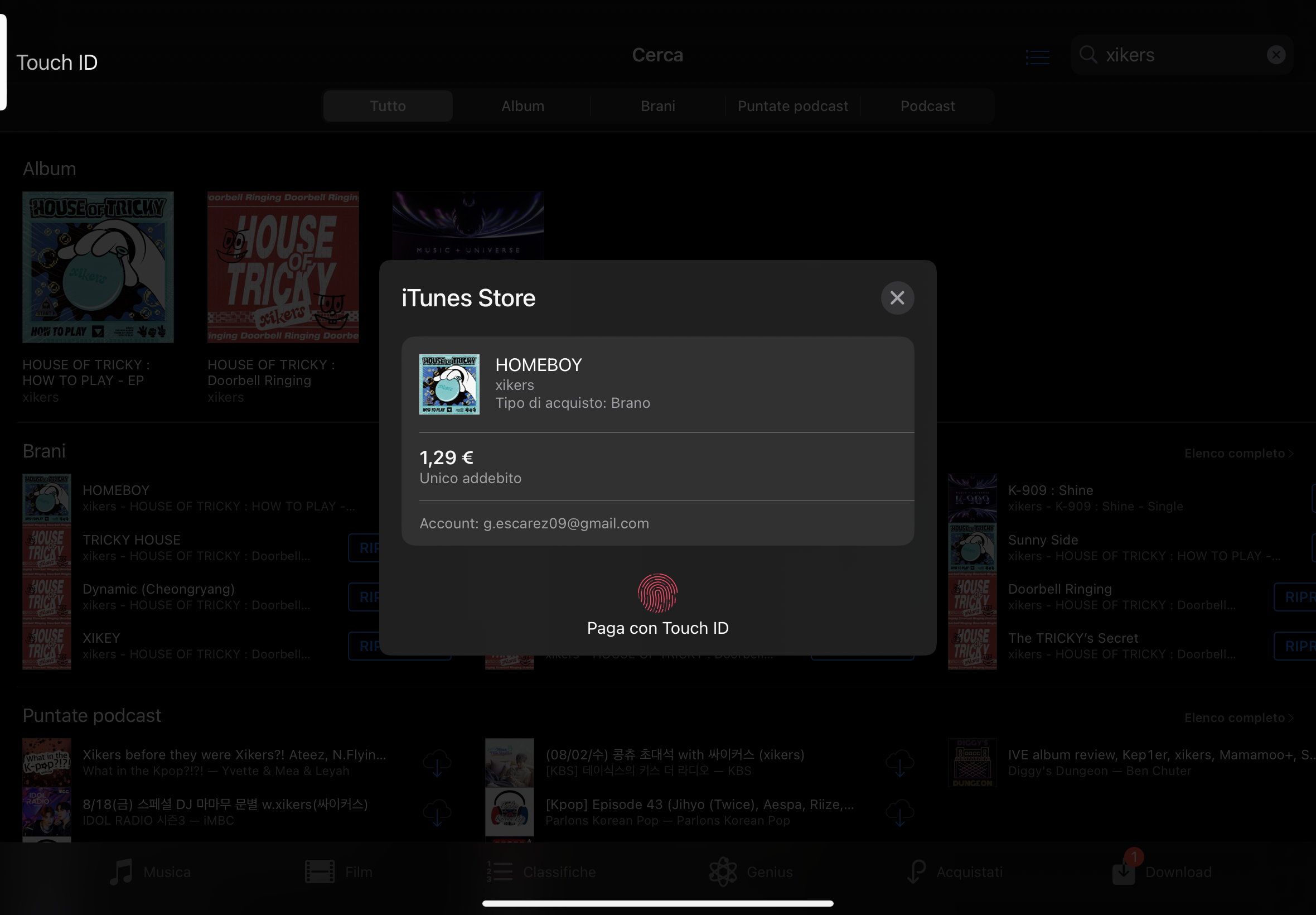Open Acquistati purchased items
This screenshot has height=915, width=1316.
pos(955,871)
